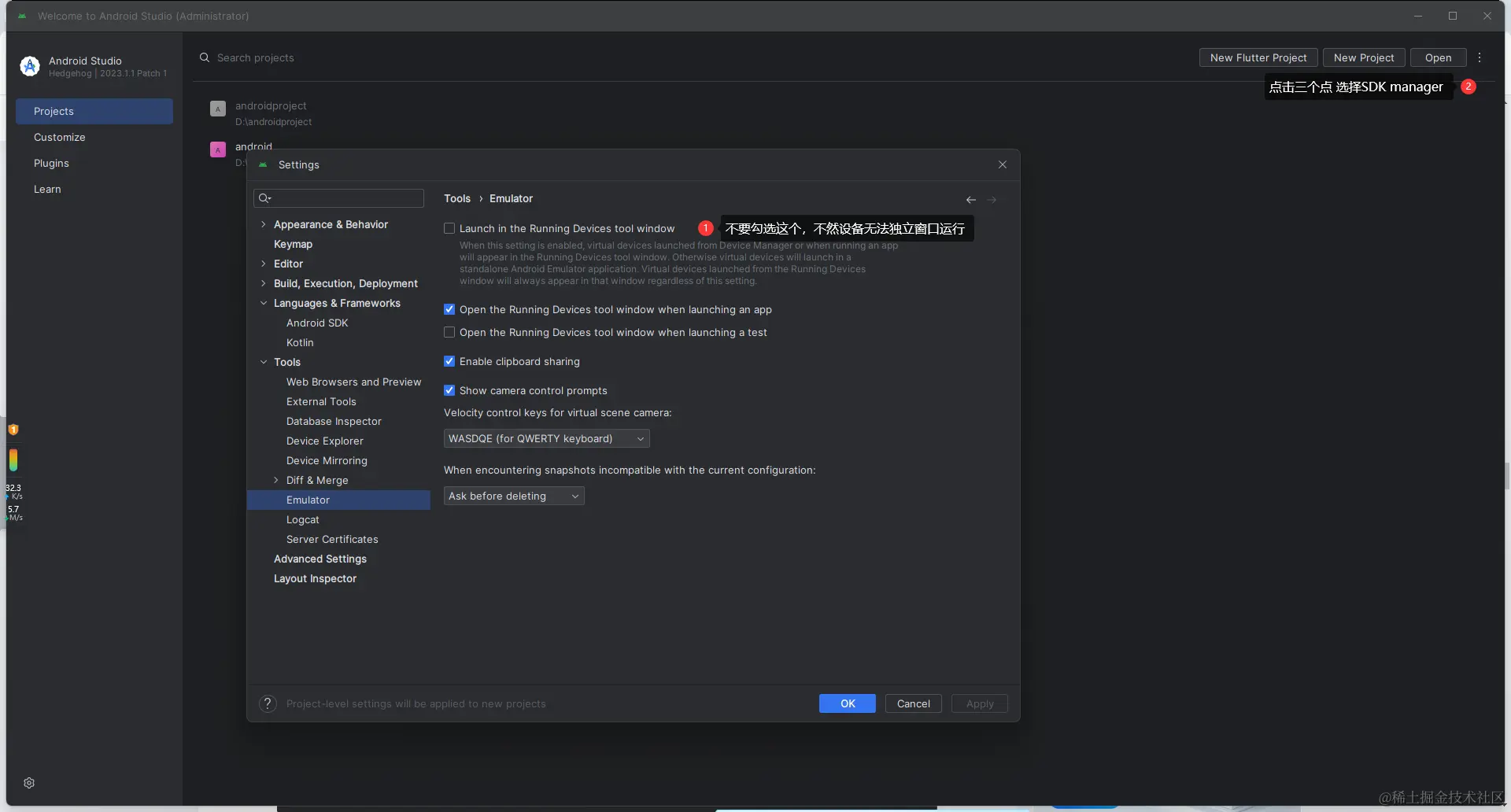Viewport: 1511px width, 812px height.
Task: Click the OK button in Settings
Action: coord(848,703)
